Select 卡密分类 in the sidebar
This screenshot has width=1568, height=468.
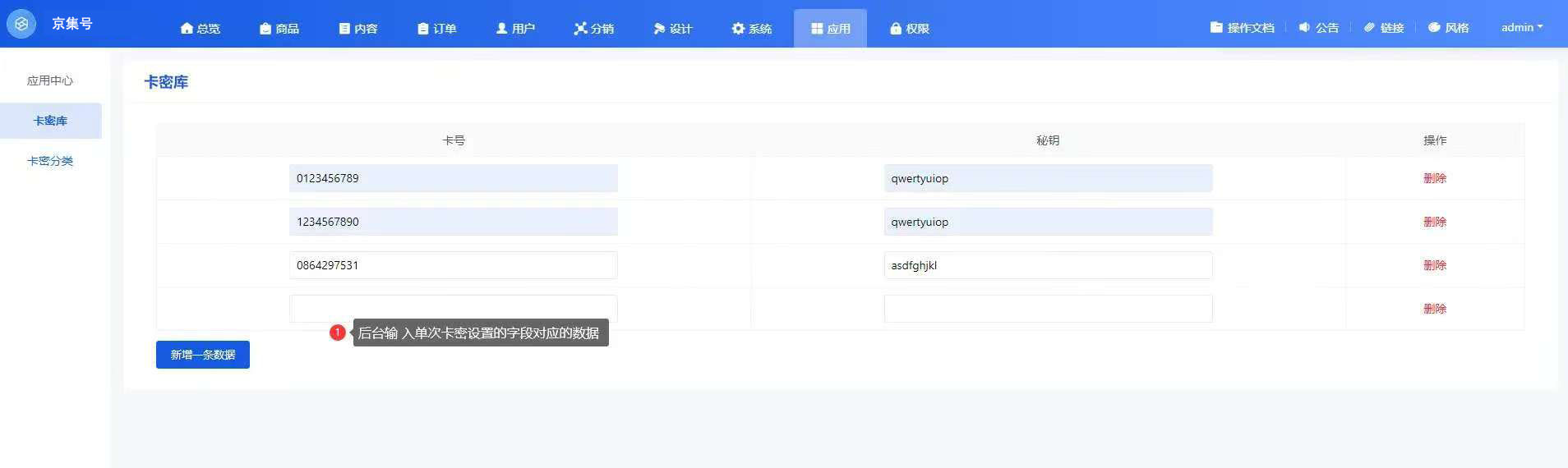[x=50, y=161]
